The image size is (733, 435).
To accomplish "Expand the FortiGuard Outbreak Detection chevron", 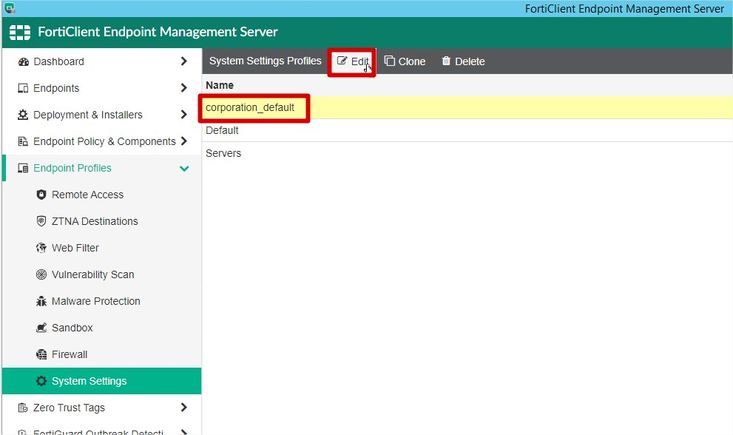I will pos(184,432).
